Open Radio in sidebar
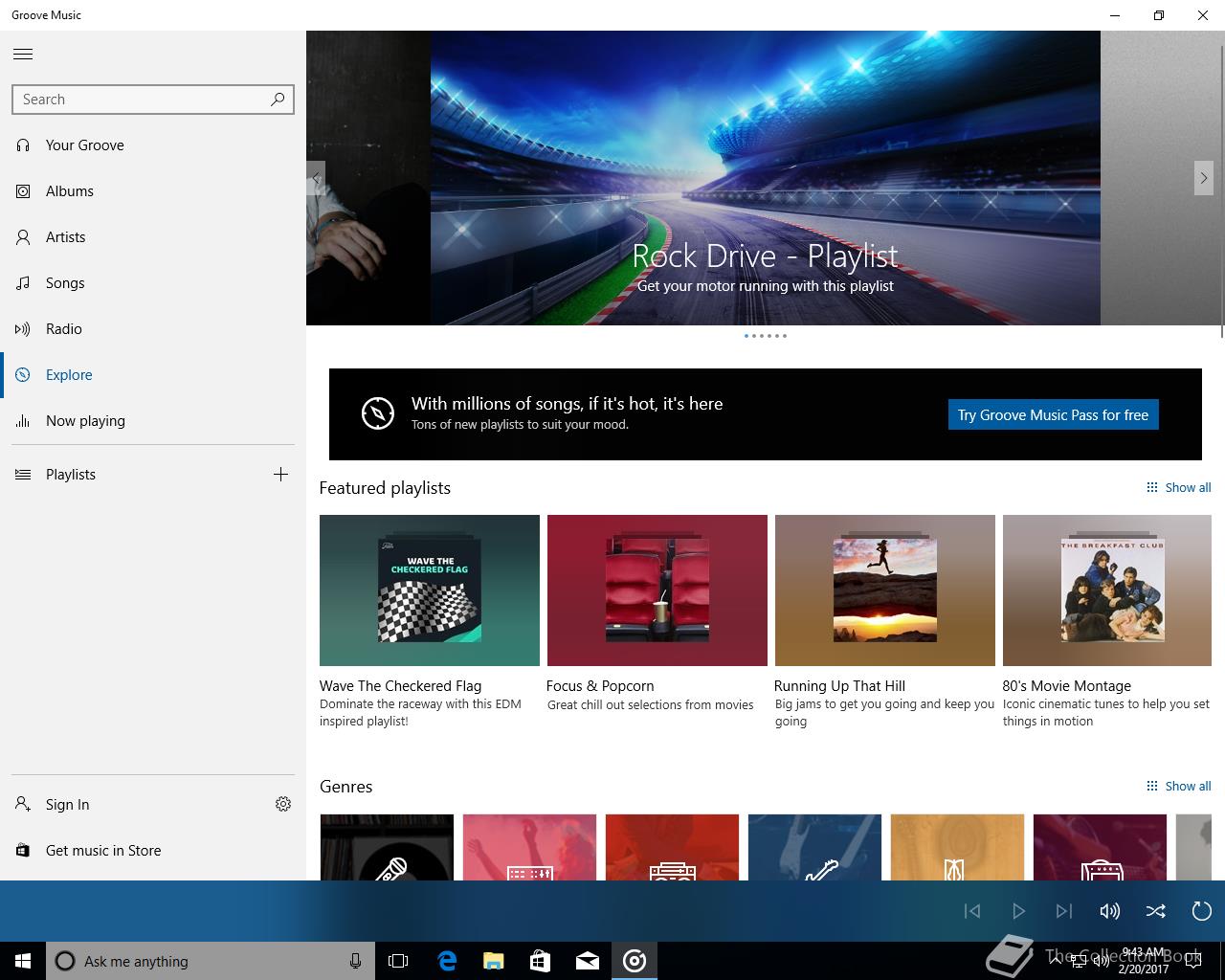 click(153, 329)
